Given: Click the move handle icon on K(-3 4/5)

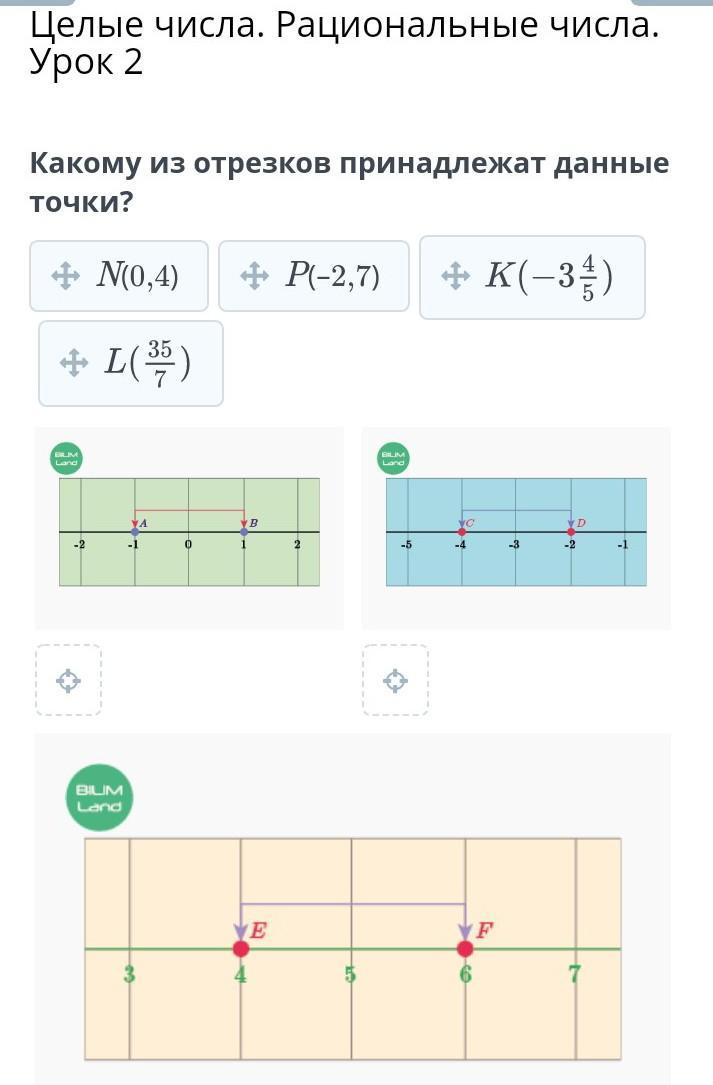Looking at the screenshot, I should pyautogui.click(x=455, y=276).
